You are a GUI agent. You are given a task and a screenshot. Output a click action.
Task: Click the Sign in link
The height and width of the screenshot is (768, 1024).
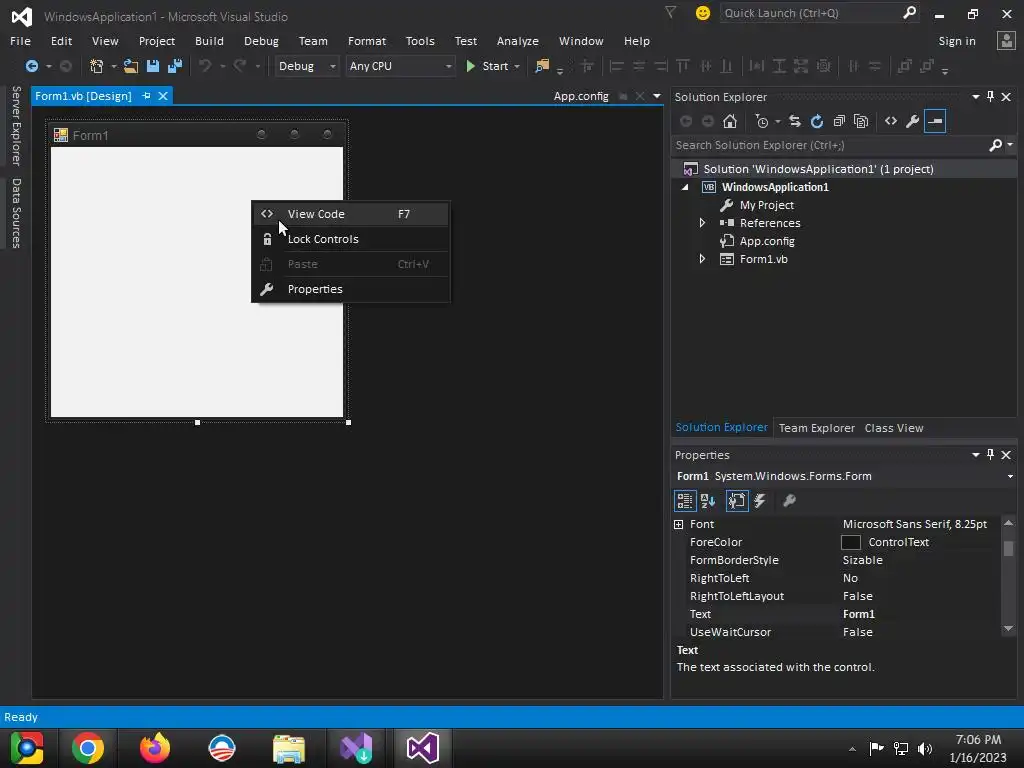(x=957, y=40)
